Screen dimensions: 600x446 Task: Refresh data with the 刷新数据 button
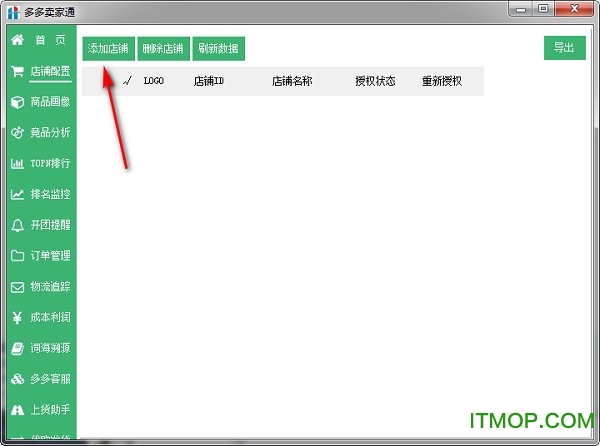point(218,48)
